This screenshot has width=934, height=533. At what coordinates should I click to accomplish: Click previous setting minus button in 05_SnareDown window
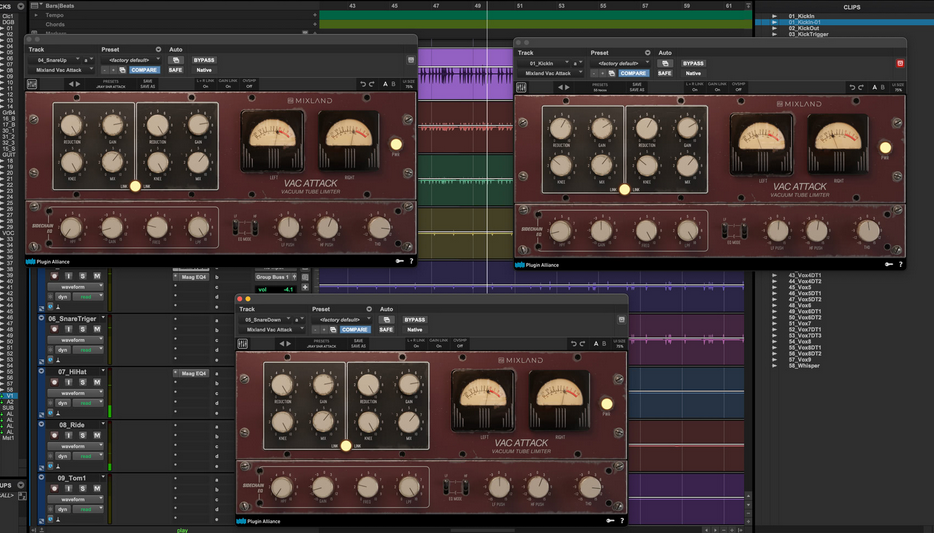(316, 329)
